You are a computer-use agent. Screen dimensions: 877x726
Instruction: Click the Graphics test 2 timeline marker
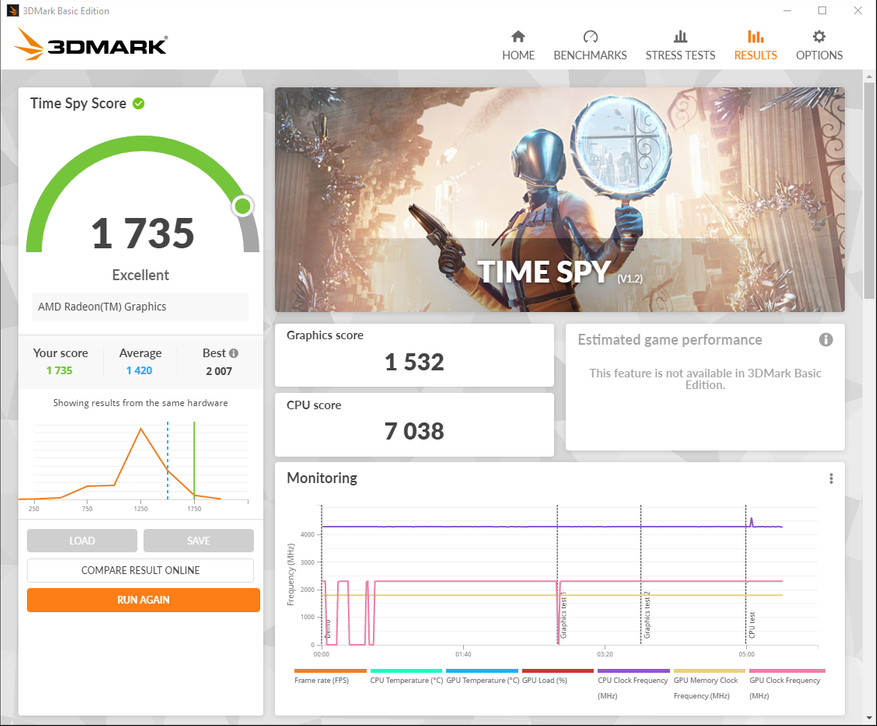pyautogui.click(x=647, y=615)
